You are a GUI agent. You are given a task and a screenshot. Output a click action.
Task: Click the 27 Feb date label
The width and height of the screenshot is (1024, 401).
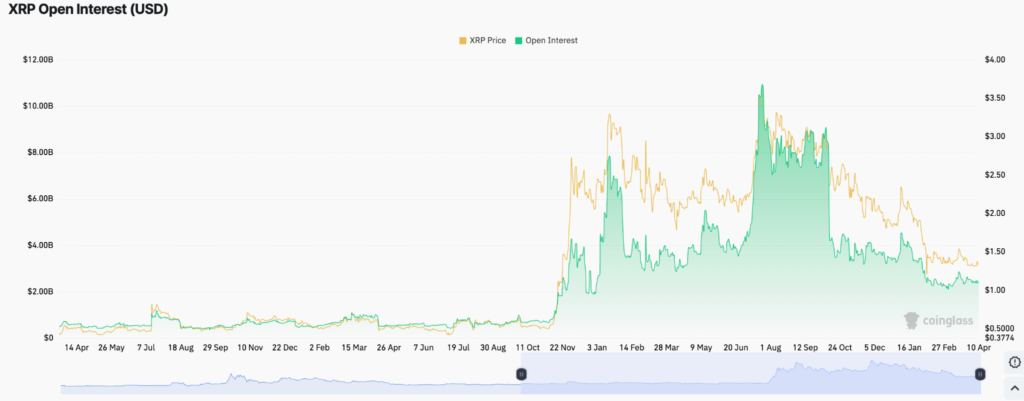[942, 348]
